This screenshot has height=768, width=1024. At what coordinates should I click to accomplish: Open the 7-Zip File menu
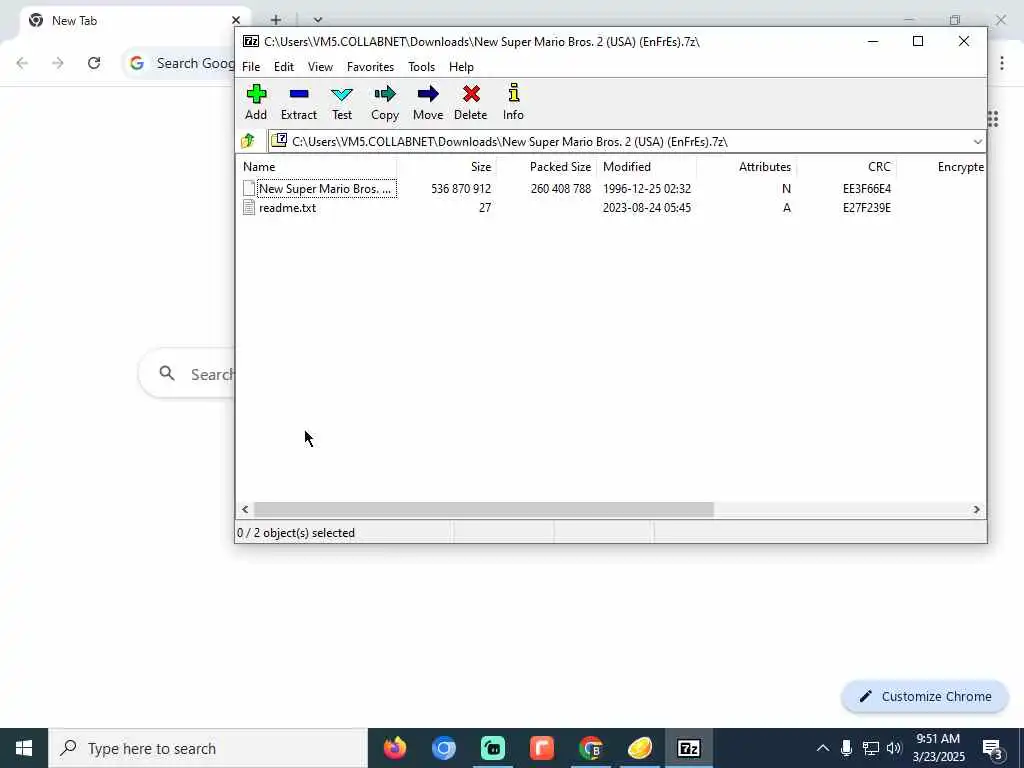[x=251, y=67]
